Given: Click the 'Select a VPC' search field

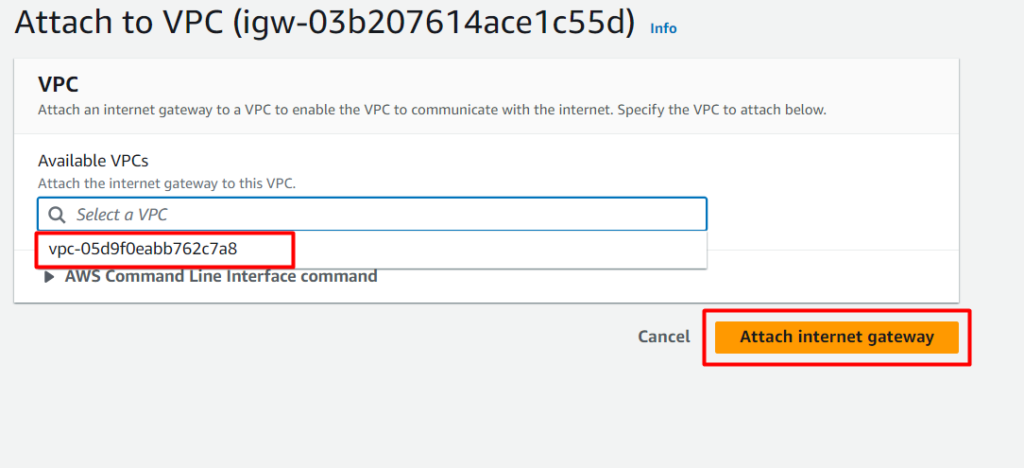Looking at the screenshot, I should [380, 215].
